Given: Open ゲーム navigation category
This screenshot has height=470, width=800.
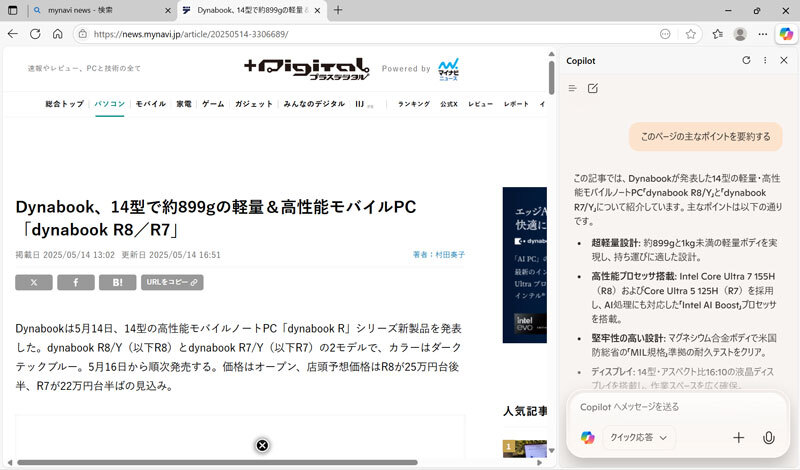Looking at the screenshot, I should tap(213, 104).
